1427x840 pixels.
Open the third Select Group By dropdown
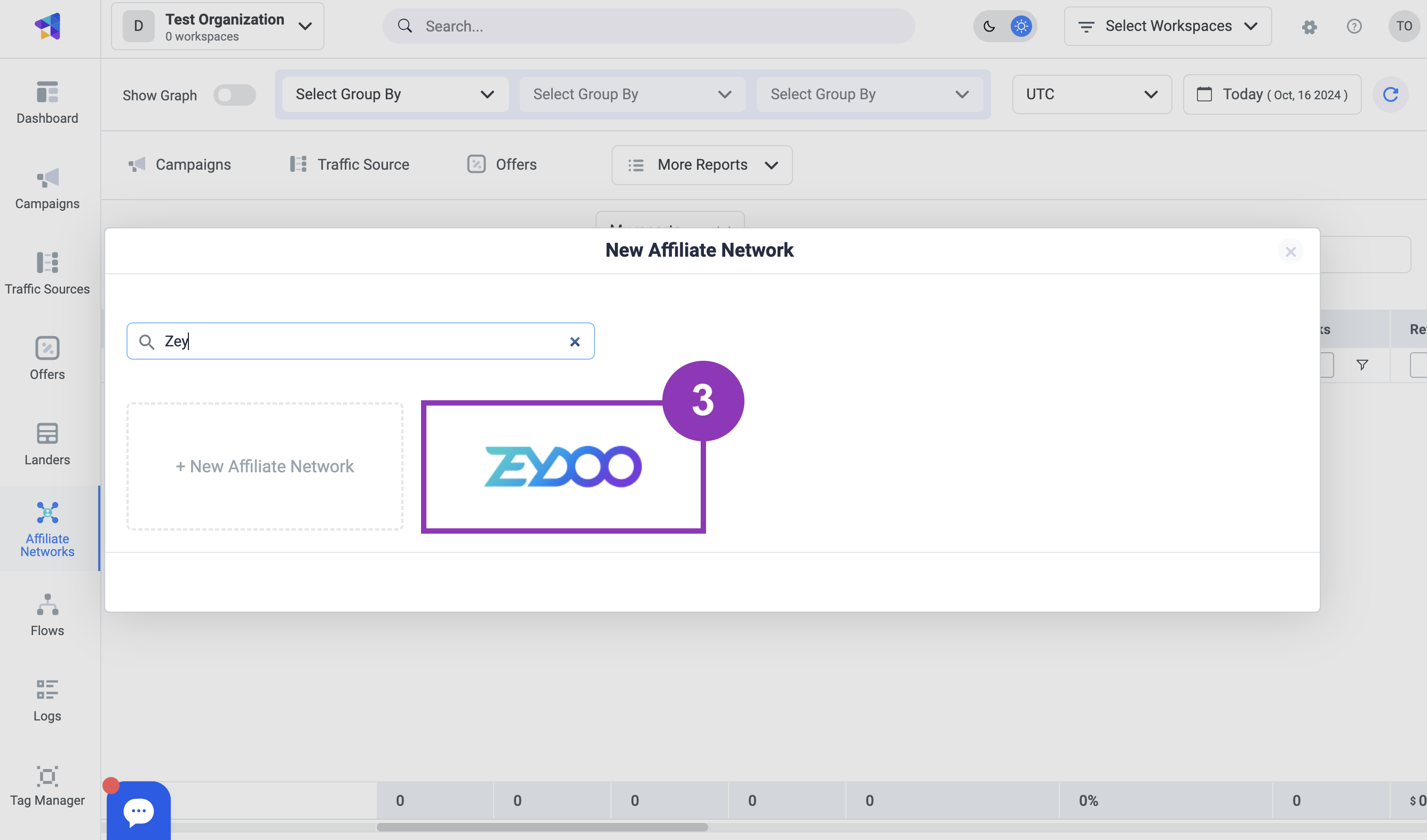tap(870, 94)
